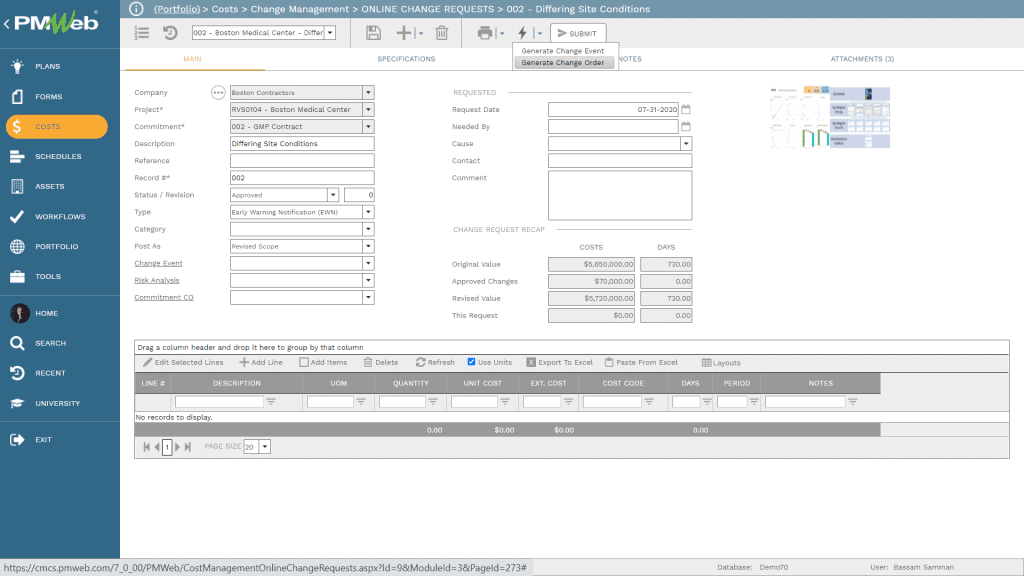
Task: Click the record list icon in toolbar
Action: 142,33
